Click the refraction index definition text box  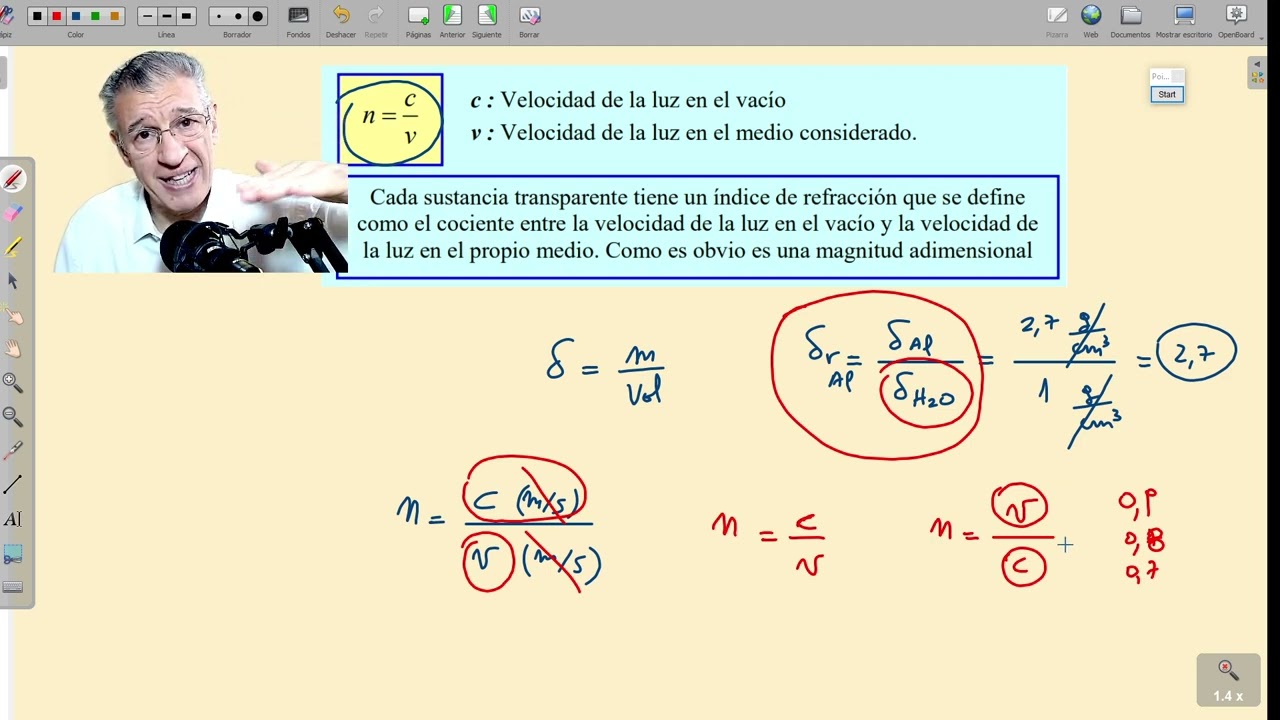pyautogui.click(x=698, y=227)
